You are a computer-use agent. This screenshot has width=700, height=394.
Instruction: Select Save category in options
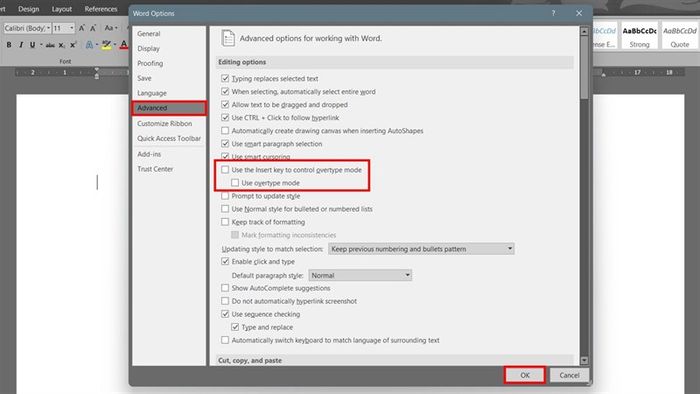point(144,78)
